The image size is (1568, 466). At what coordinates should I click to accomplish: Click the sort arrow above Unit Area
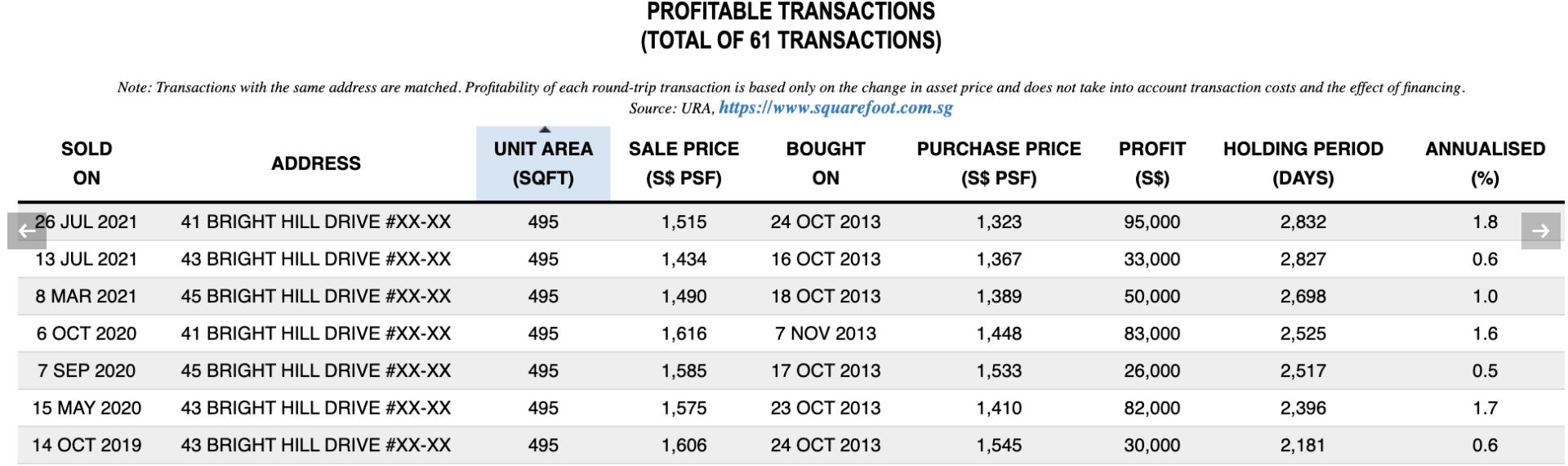(544, 130)
